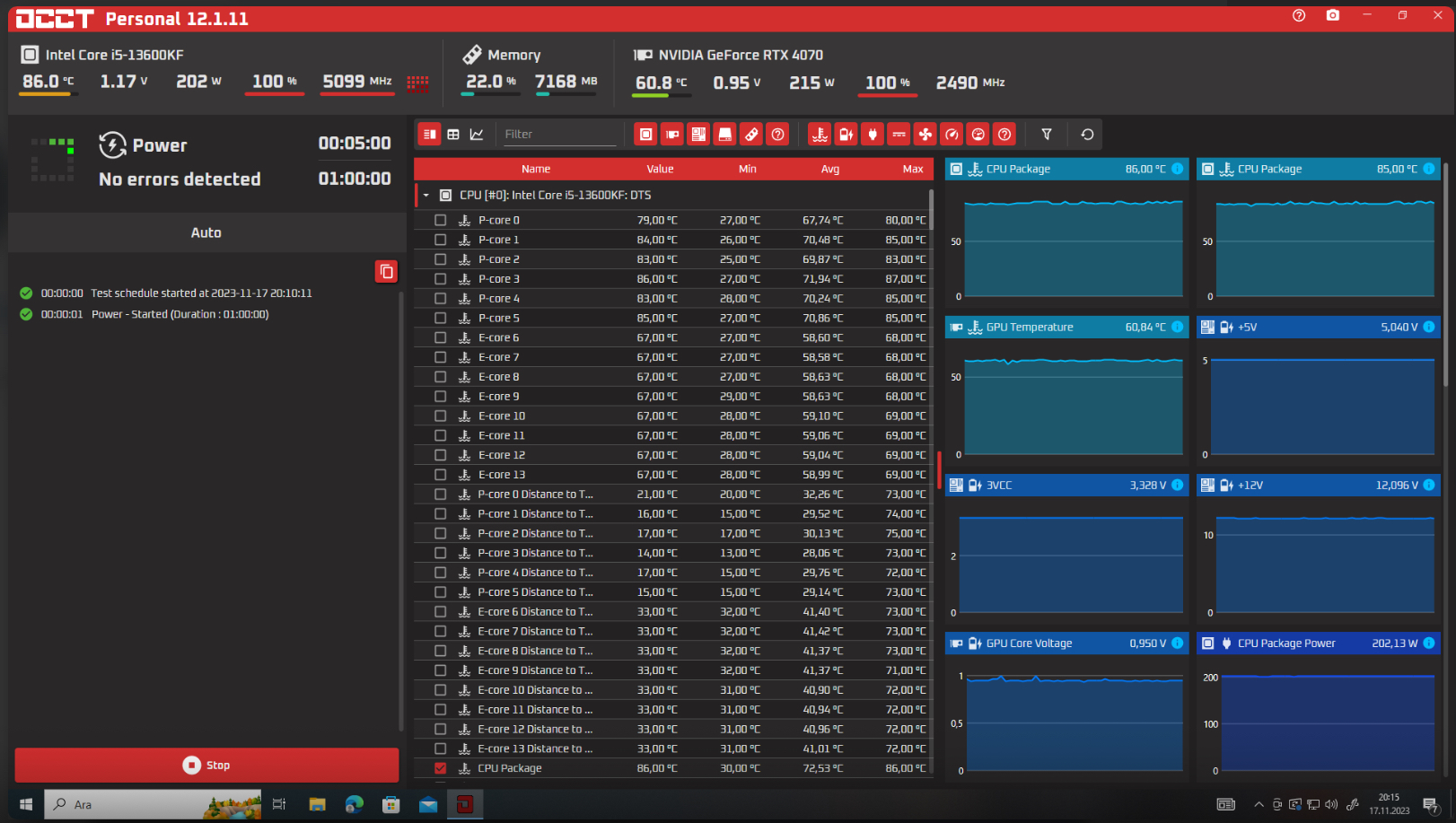This screenshot has height=823, width=1456.
Task: Check the E-core 6 checkbox
Action: coord(440,337)
